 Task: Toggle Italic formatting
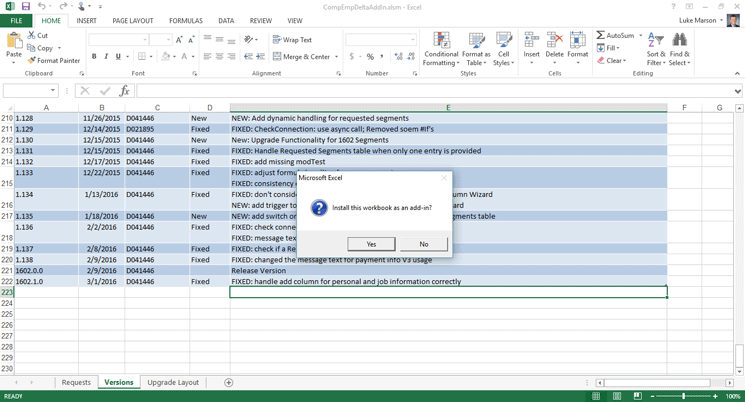(x=106, y=56)
